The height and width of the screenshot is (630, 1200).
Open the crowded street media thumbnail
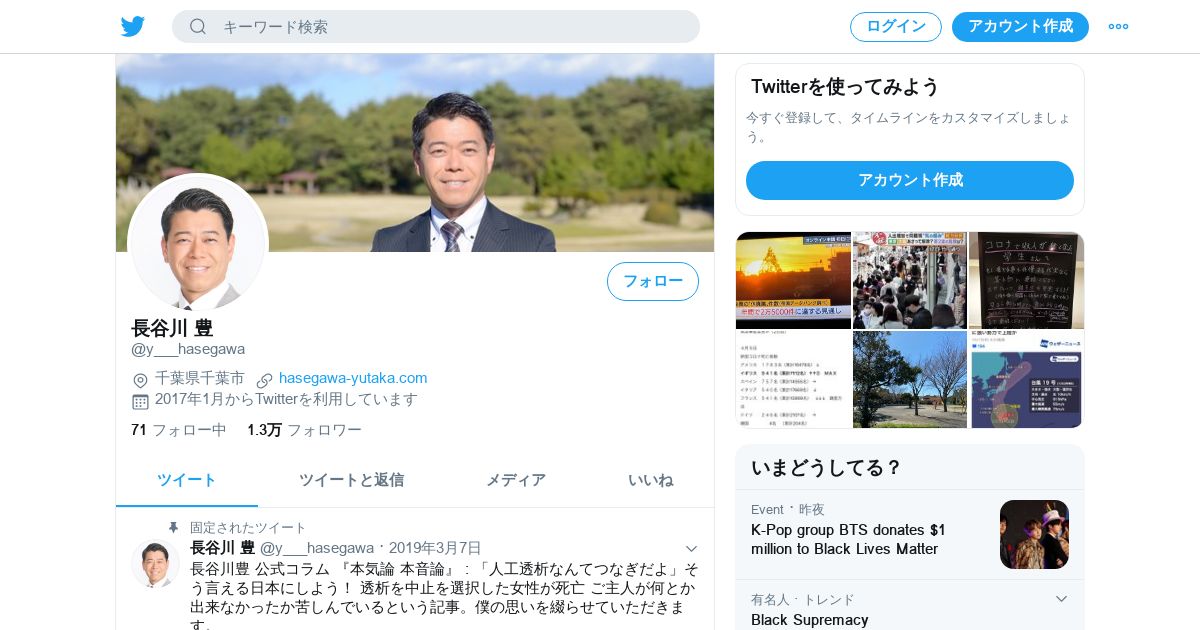tap(910, 280)
